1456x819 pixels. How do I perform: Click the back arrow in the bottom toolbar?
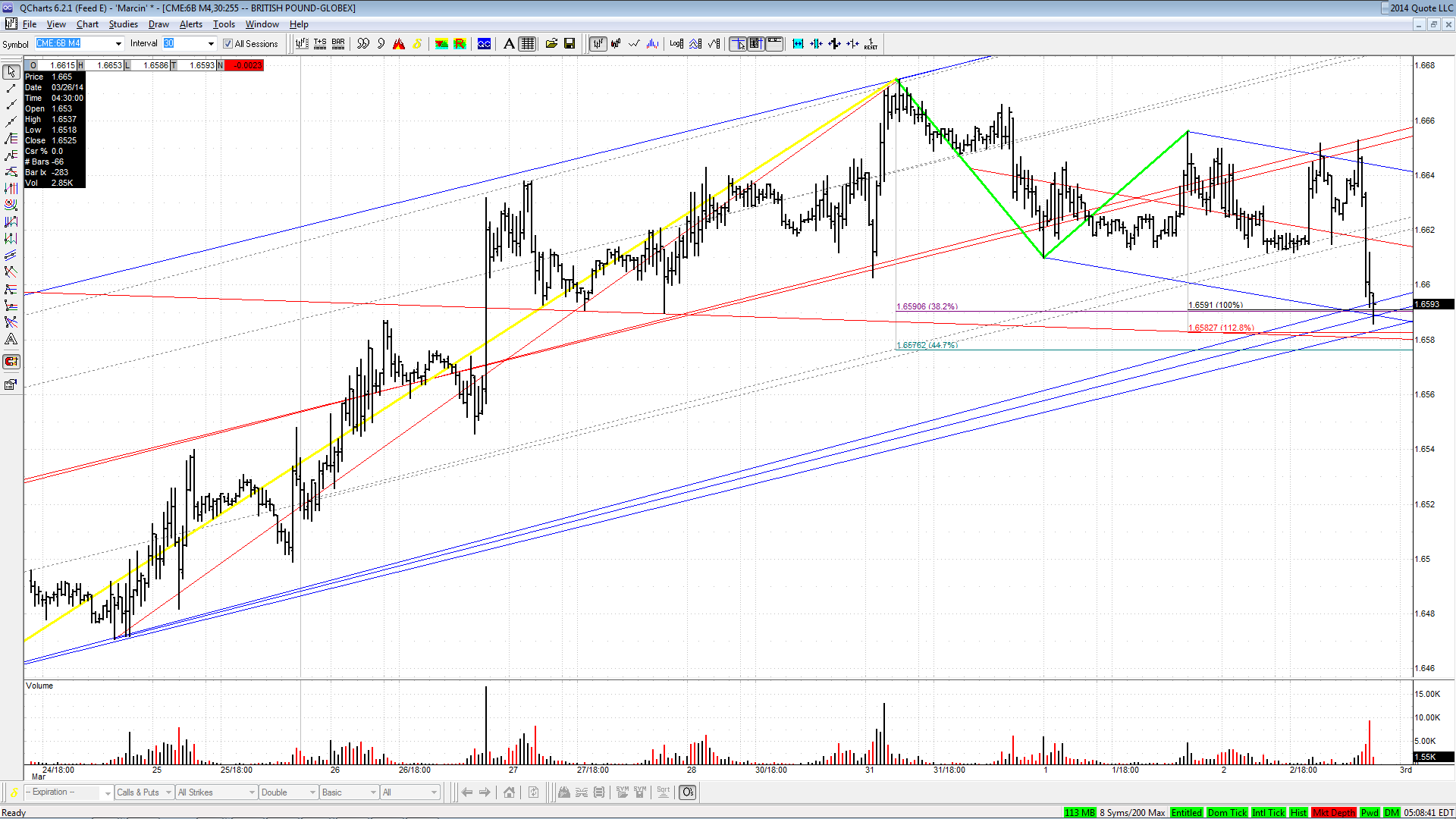(467, 792)
